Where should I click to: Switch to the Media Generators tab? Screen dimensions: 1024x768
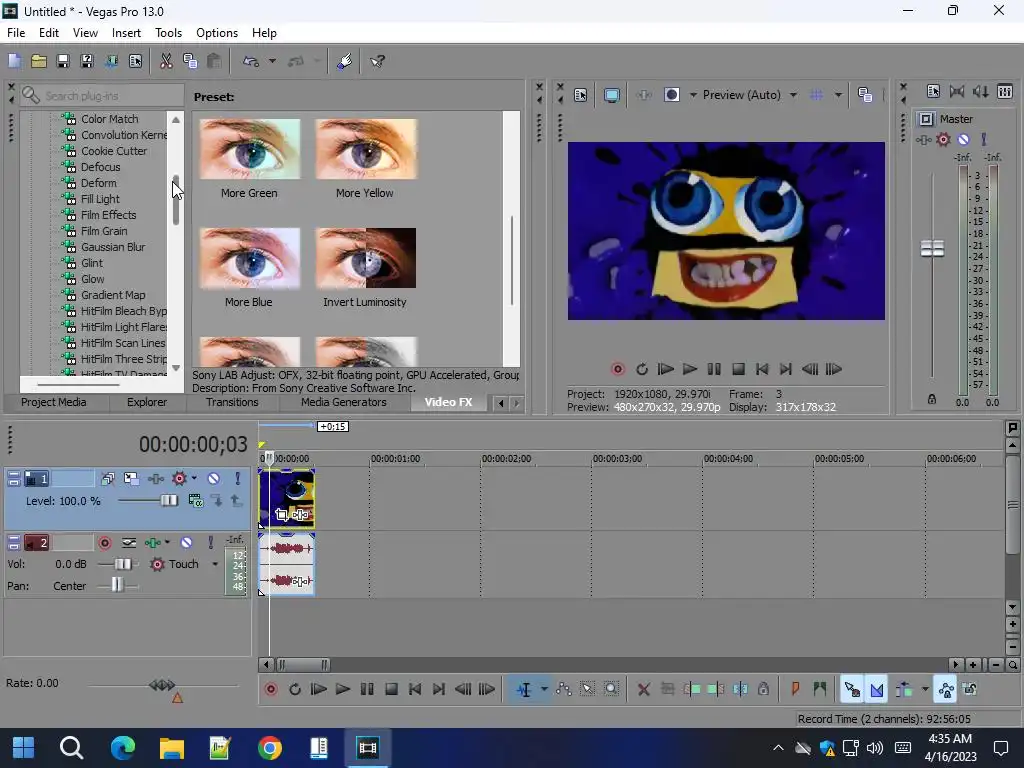point(344,402)
